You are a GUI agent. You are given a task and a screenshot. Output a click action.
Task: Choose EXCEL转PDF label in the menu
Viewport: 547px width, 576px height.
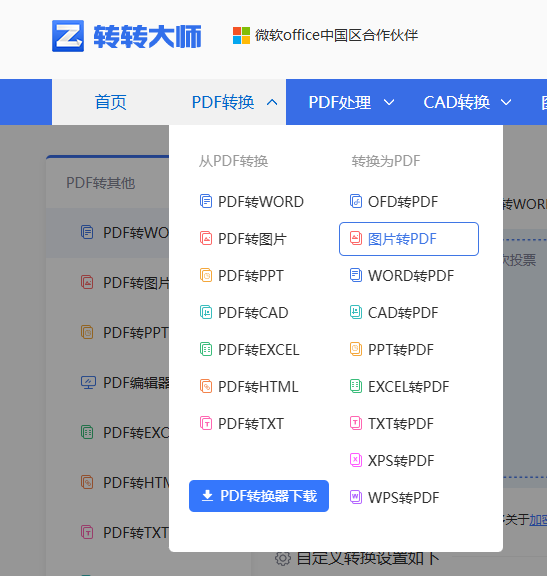click(x=409, y=387)
